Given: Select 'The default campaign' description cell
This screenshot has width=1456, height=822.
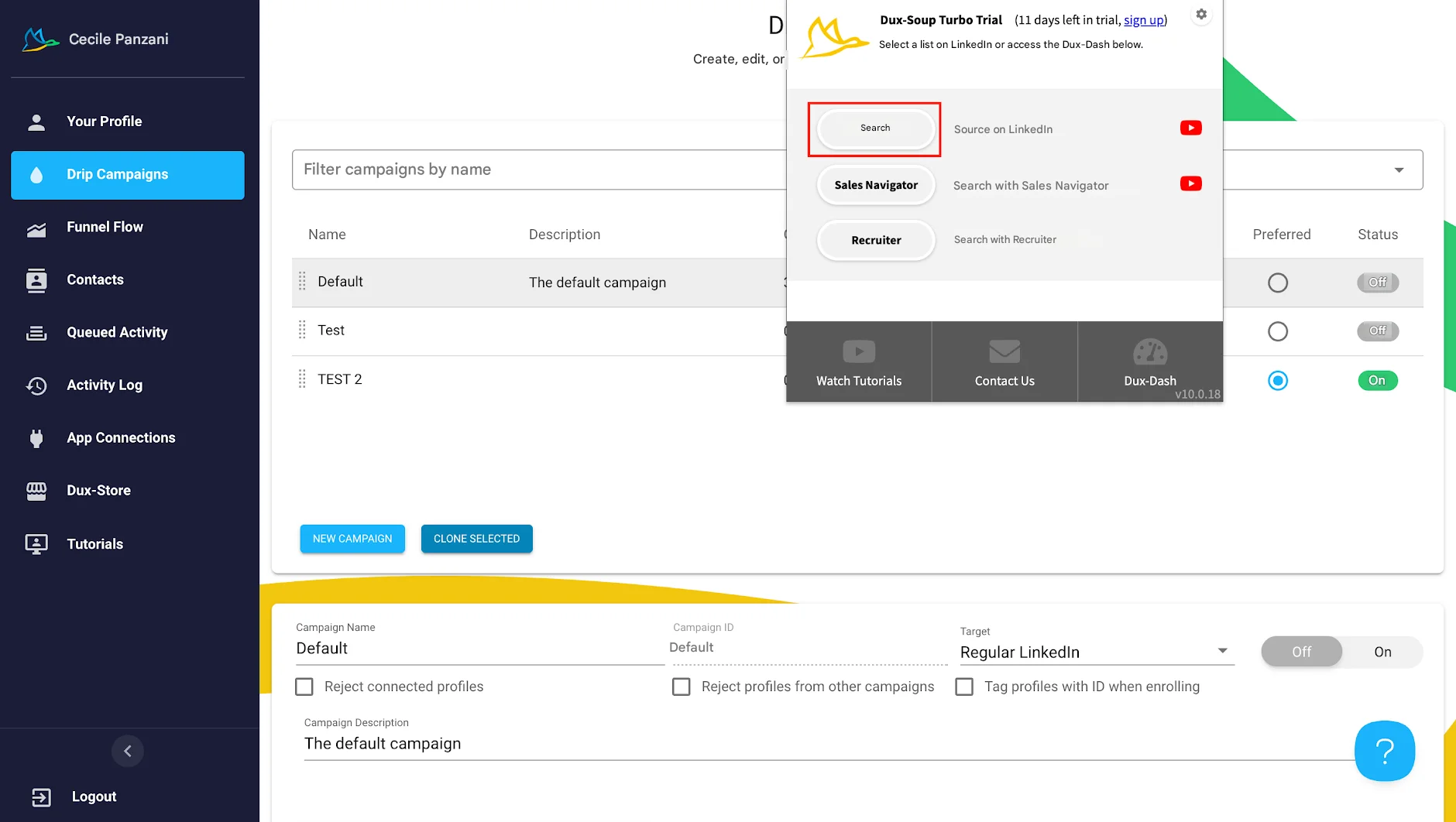Looking at the screenshot, I should point(597,283).
